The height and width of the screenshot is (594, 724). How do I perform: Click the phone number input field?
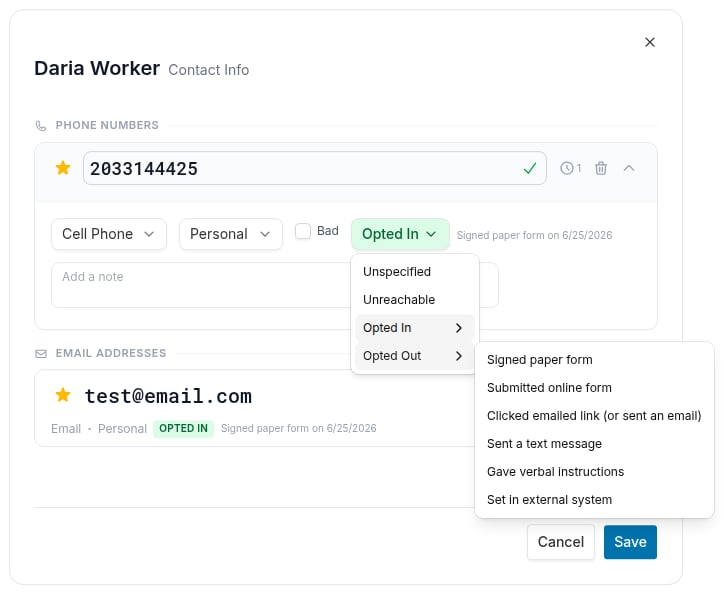[315, 168]
